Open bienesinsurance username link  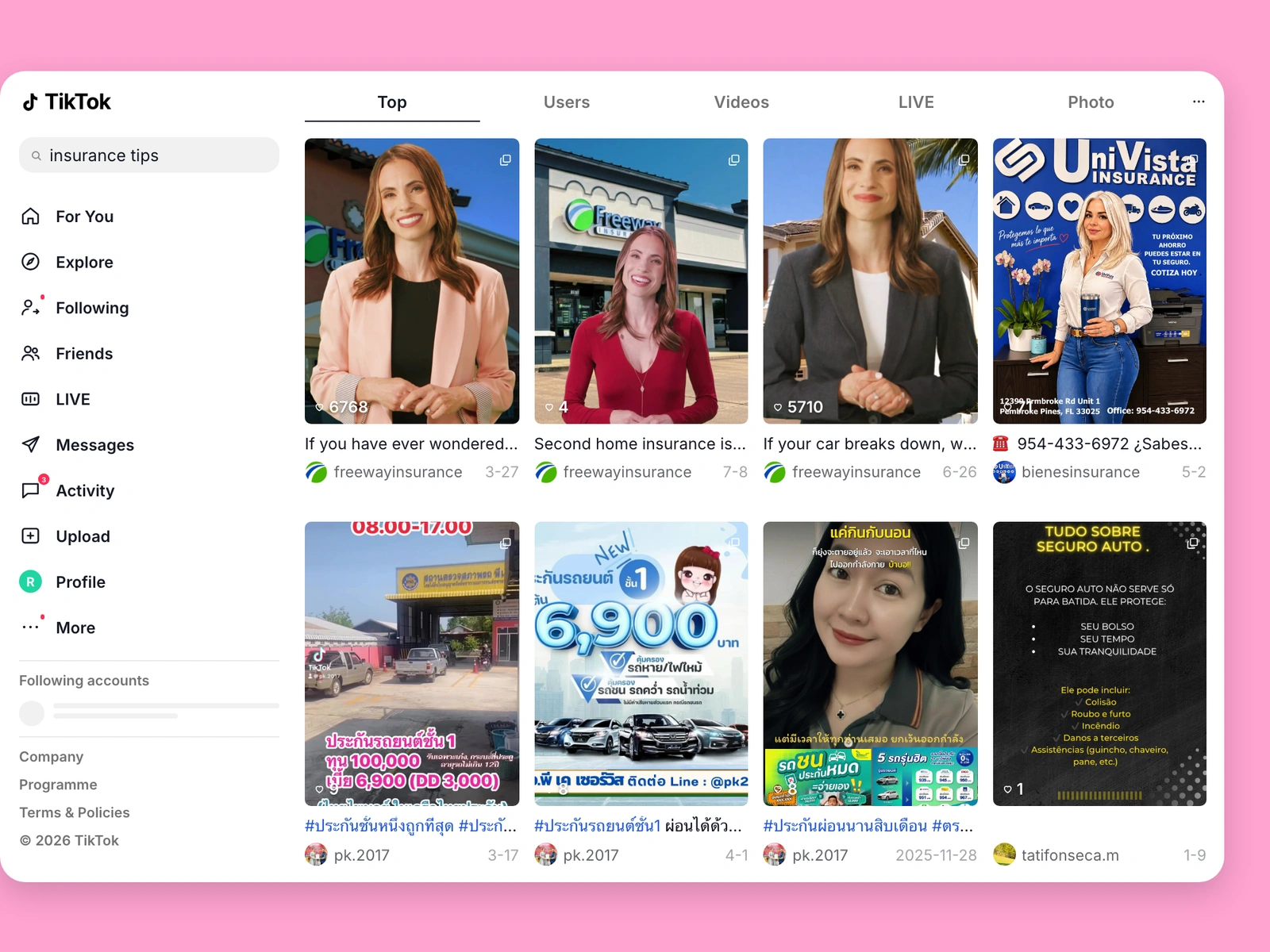(x=1080, y=472)
